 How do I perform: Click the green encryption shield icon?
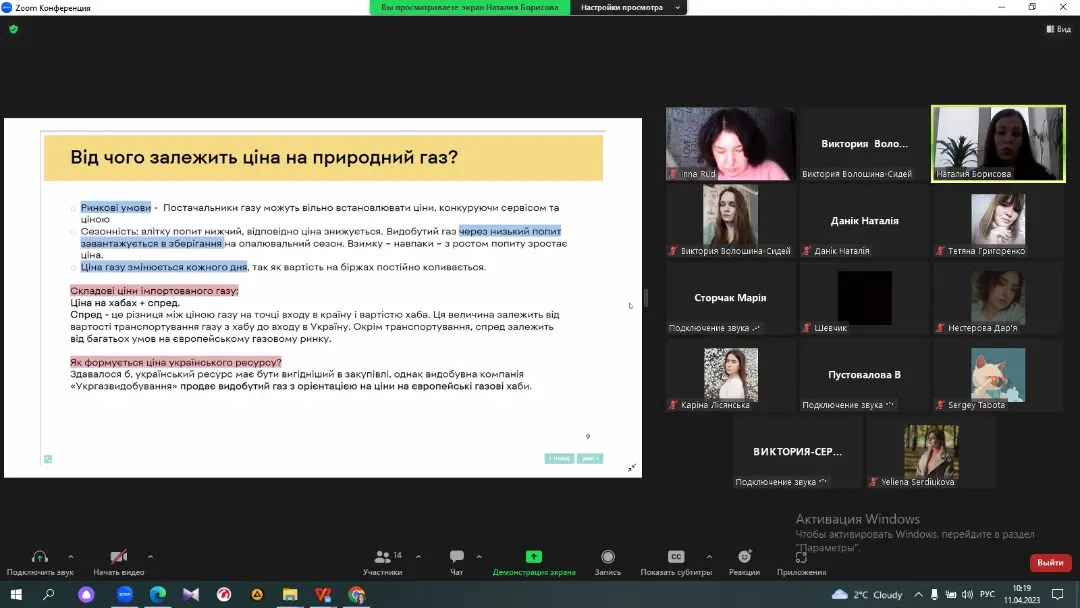coord(13,29)
